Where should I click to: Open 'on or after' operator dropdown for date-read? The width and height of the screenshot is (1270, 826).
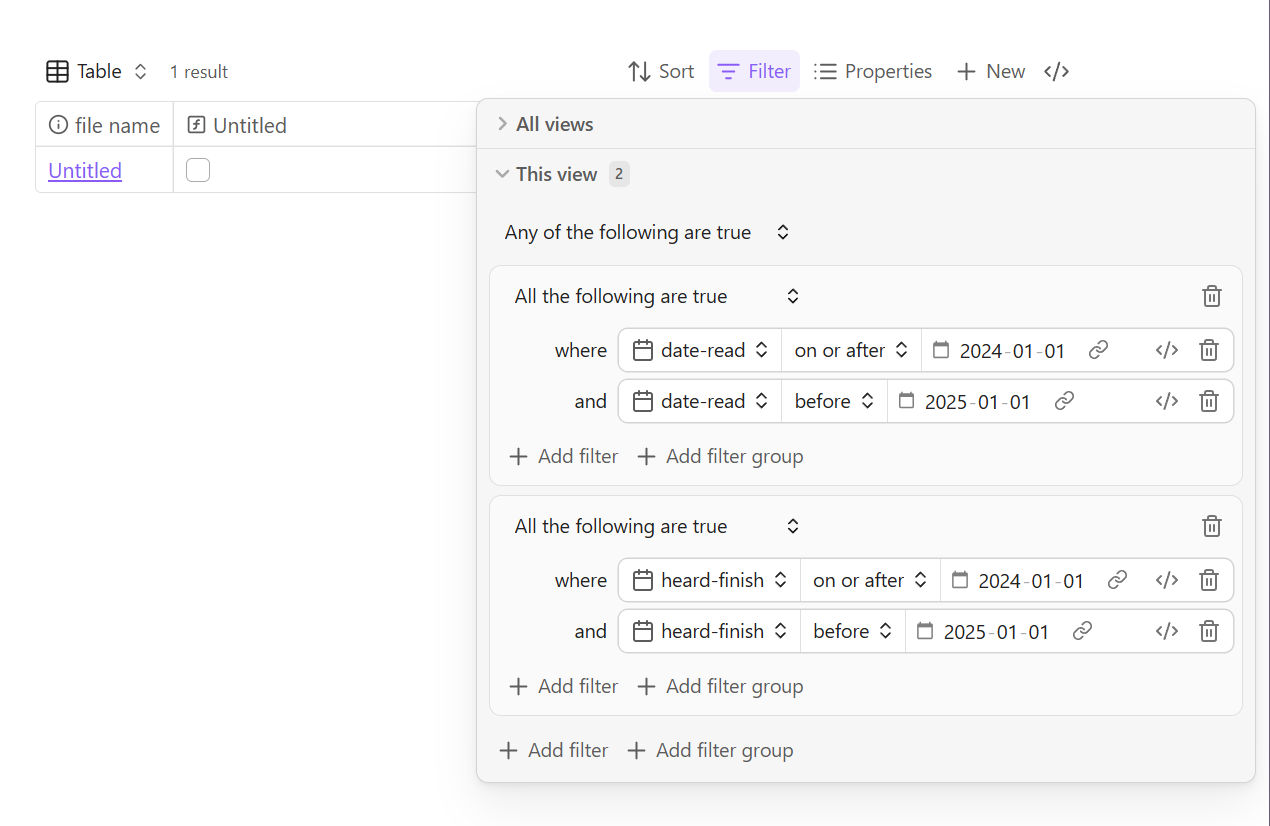click(850, 350)
